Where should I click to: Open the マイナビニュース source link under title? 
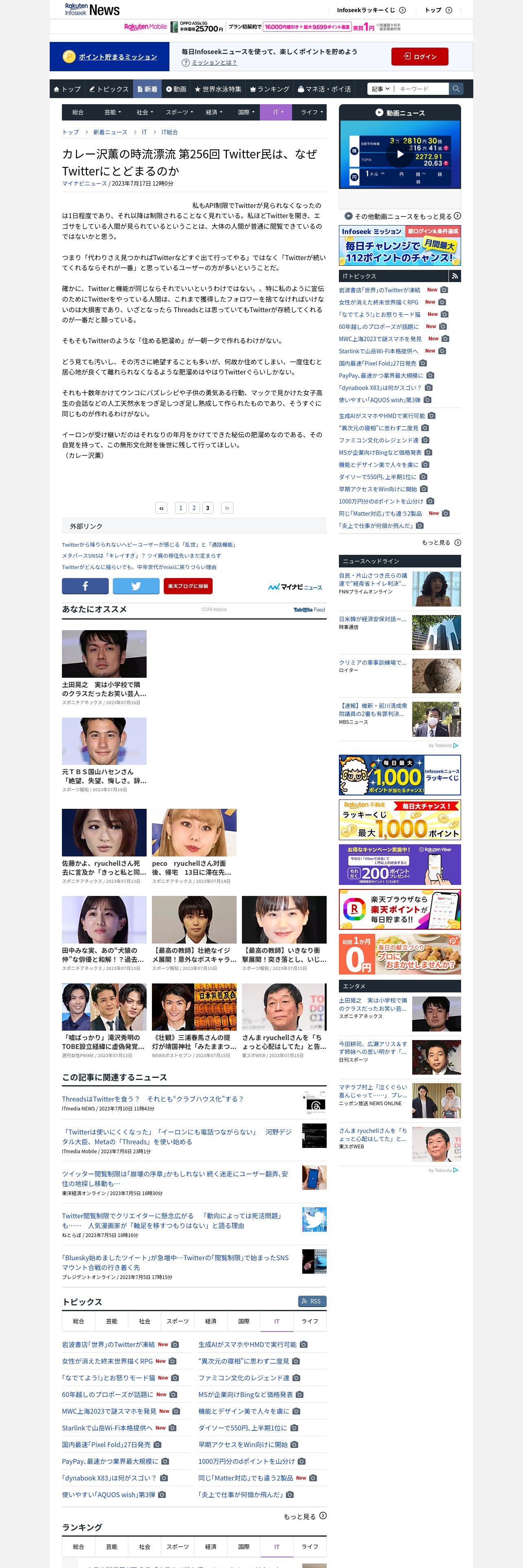(x=84, y=183)
